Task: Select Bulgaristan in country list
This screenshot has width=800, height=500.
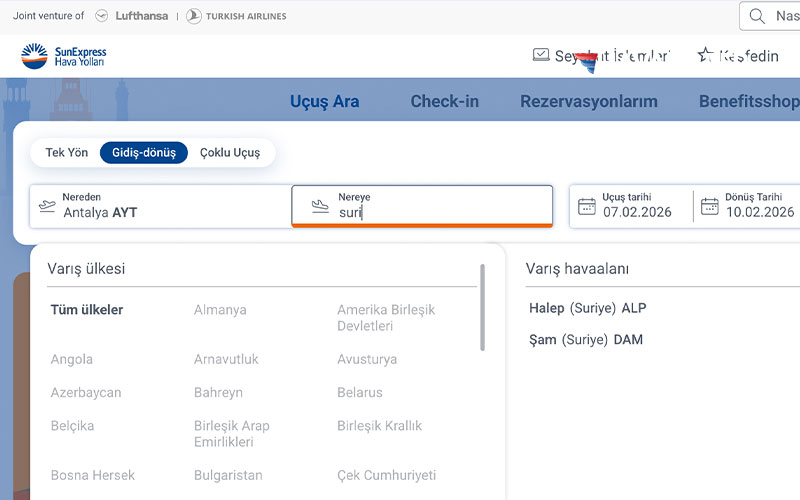Action: coord(228,475)
